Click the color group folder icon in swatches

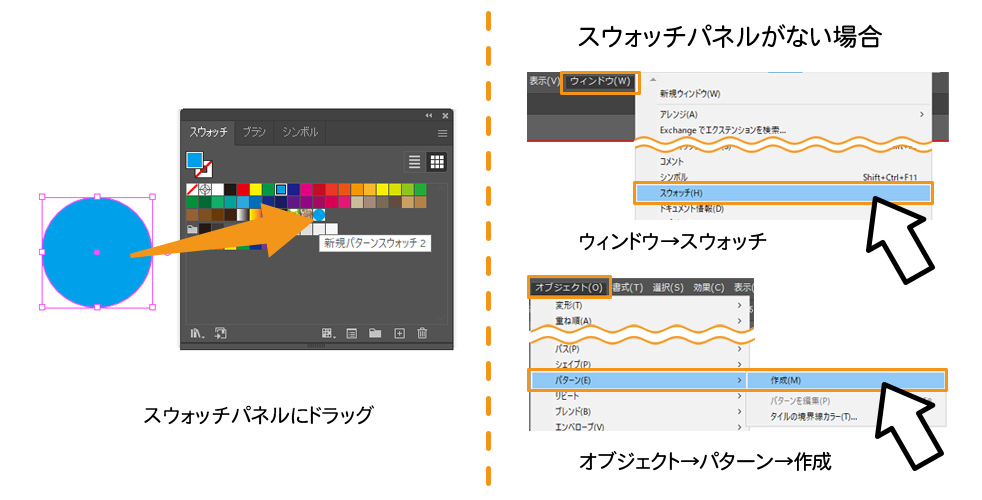point(192,229)
